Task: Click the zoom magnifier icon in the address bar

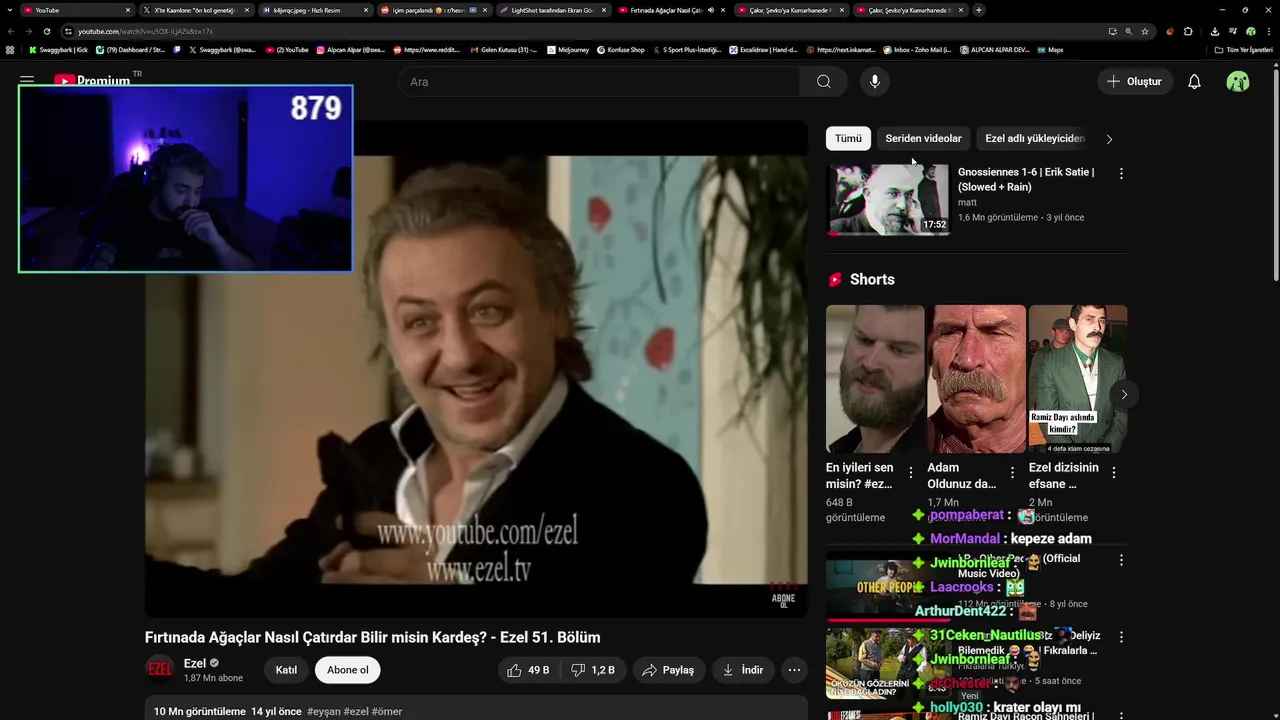Action: click(x=1129, y=31)
